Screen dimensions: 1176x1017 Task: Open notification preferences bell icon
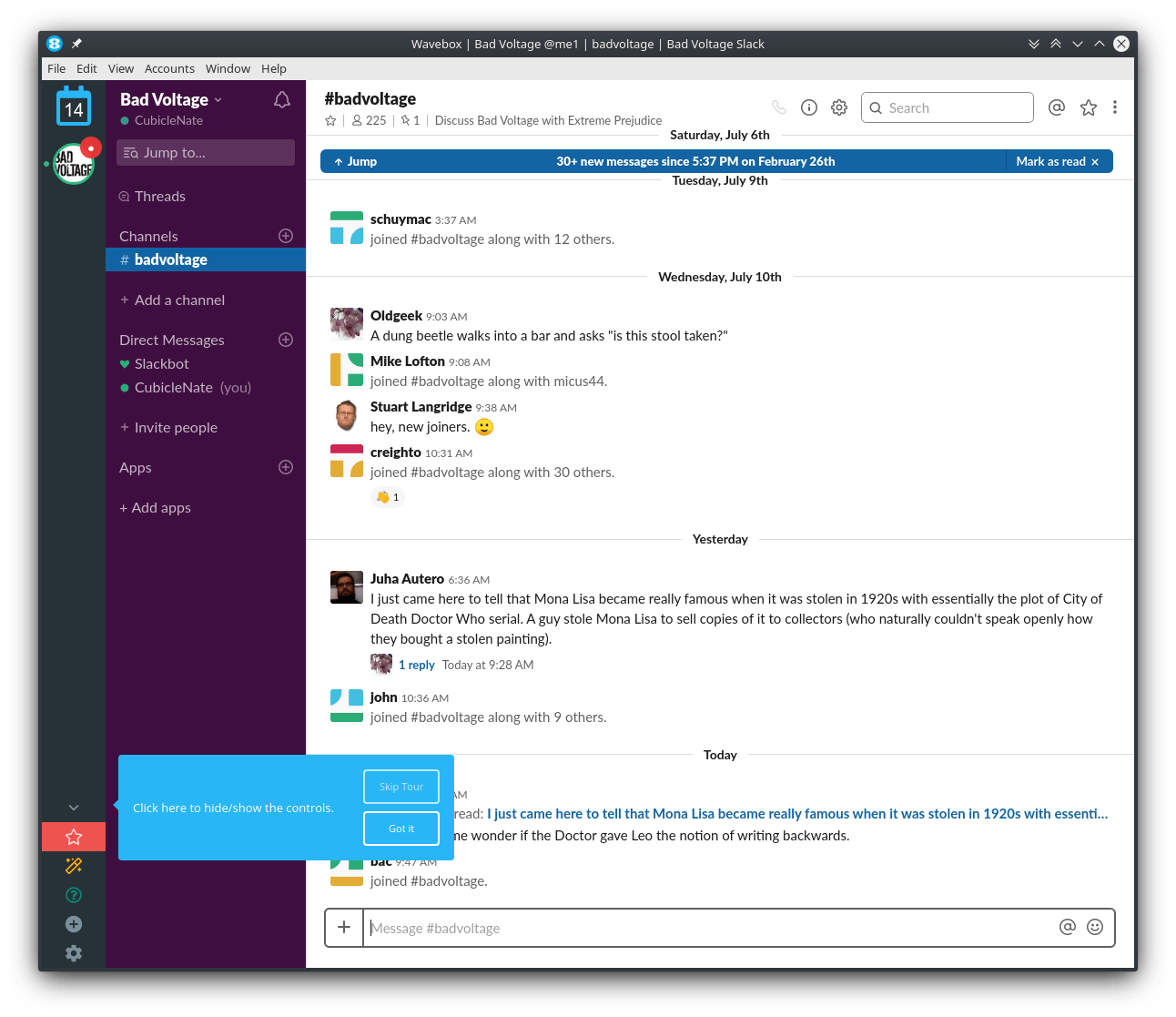click(x=282, y=100)
